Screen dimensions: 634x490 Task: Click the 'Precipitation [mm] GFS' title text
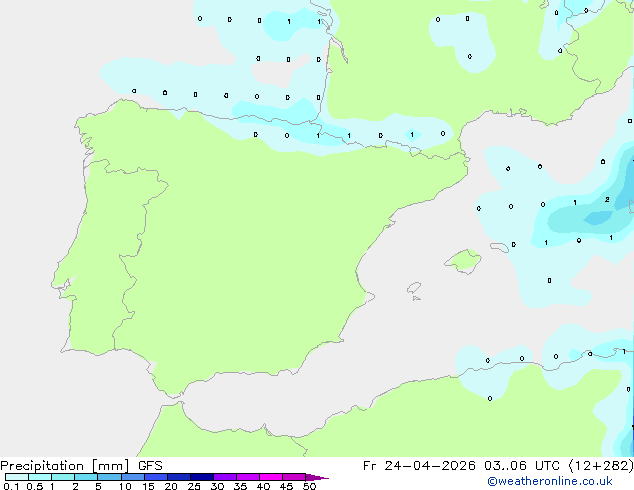81,466
